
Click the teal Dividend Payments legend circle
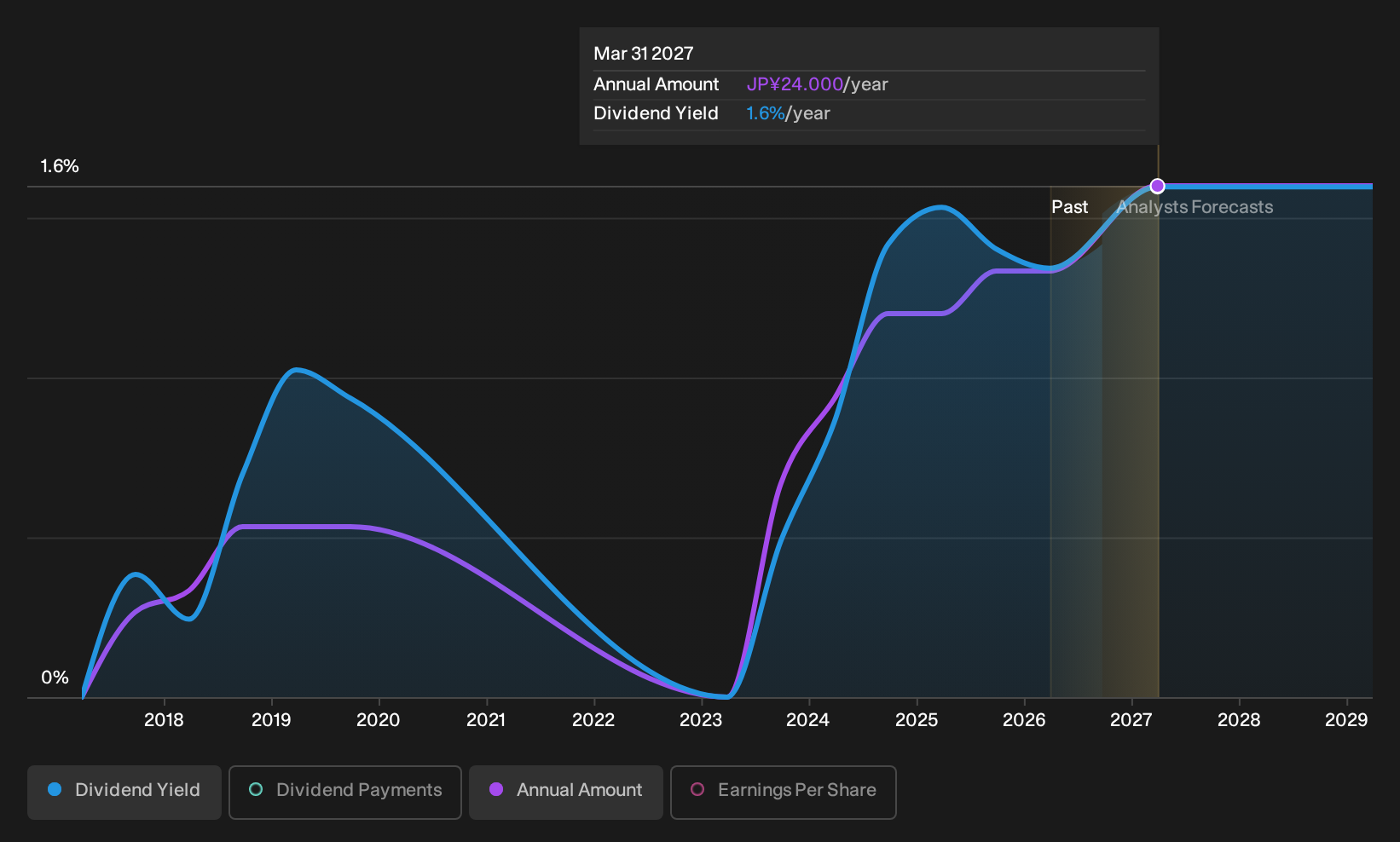pos(256,790)
